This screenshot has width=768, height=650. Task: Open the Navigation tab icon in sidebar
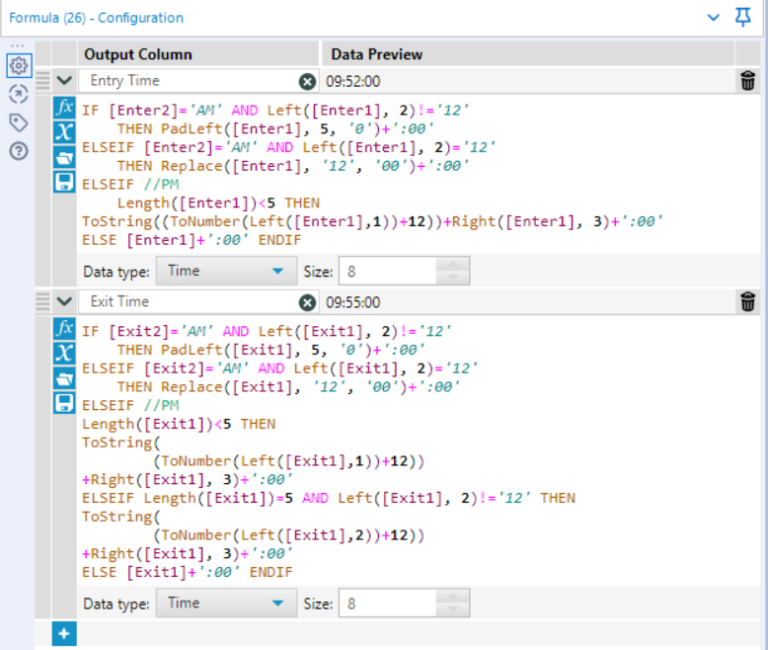[x=19, y=94]
